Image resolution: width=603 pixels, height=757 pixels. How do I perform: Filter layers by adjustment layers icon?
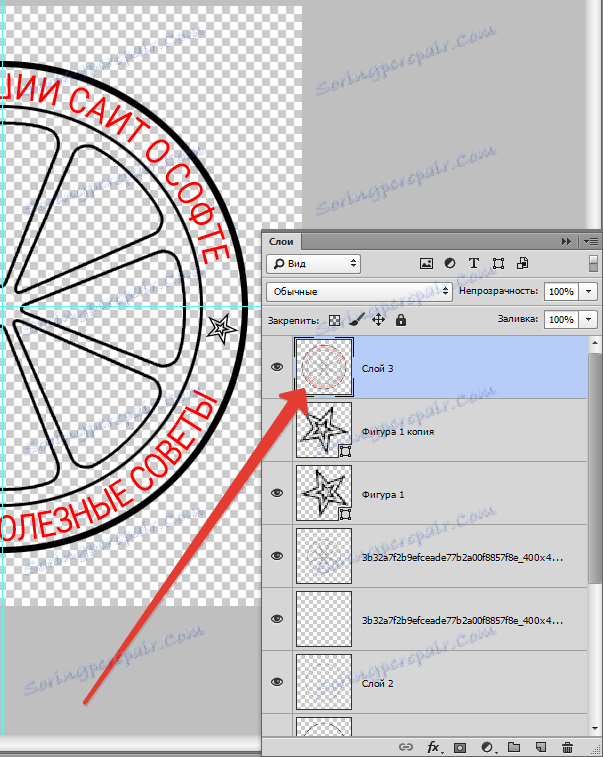[450, 264]
